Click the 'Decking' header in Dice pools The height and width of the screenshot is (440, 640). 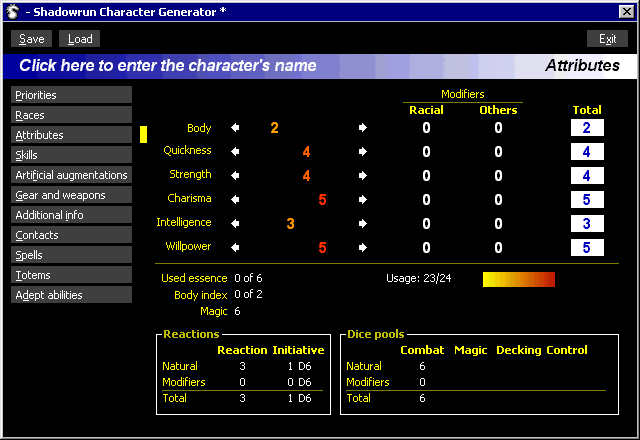[519, 350]
